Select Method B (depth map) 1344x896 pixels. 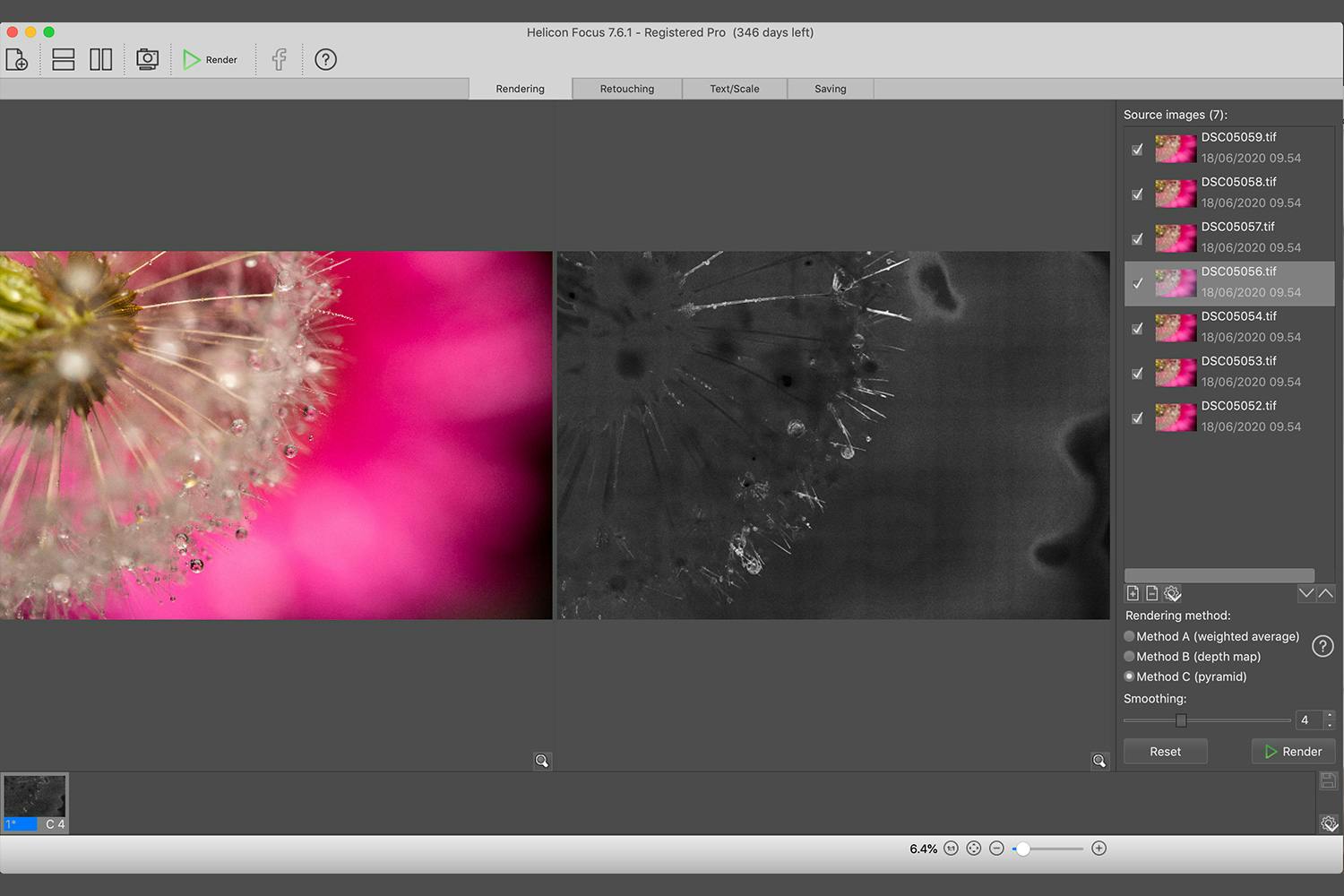(x=1130, y=657)
